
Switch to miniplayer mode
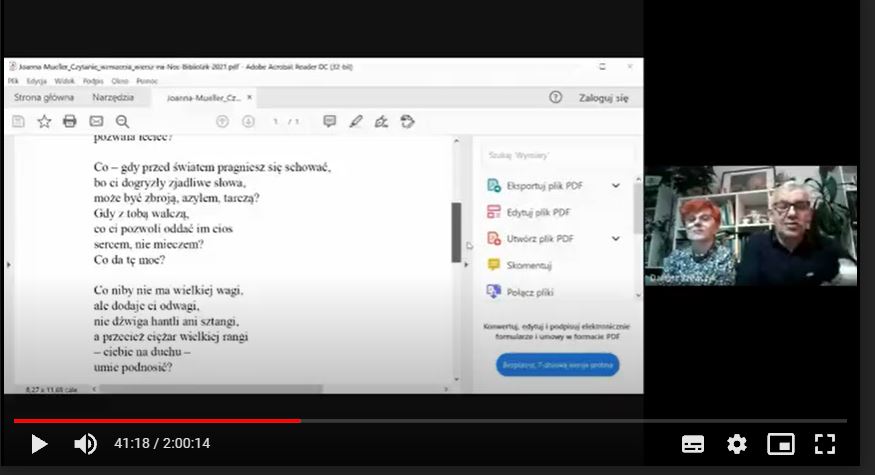[781, 444]
